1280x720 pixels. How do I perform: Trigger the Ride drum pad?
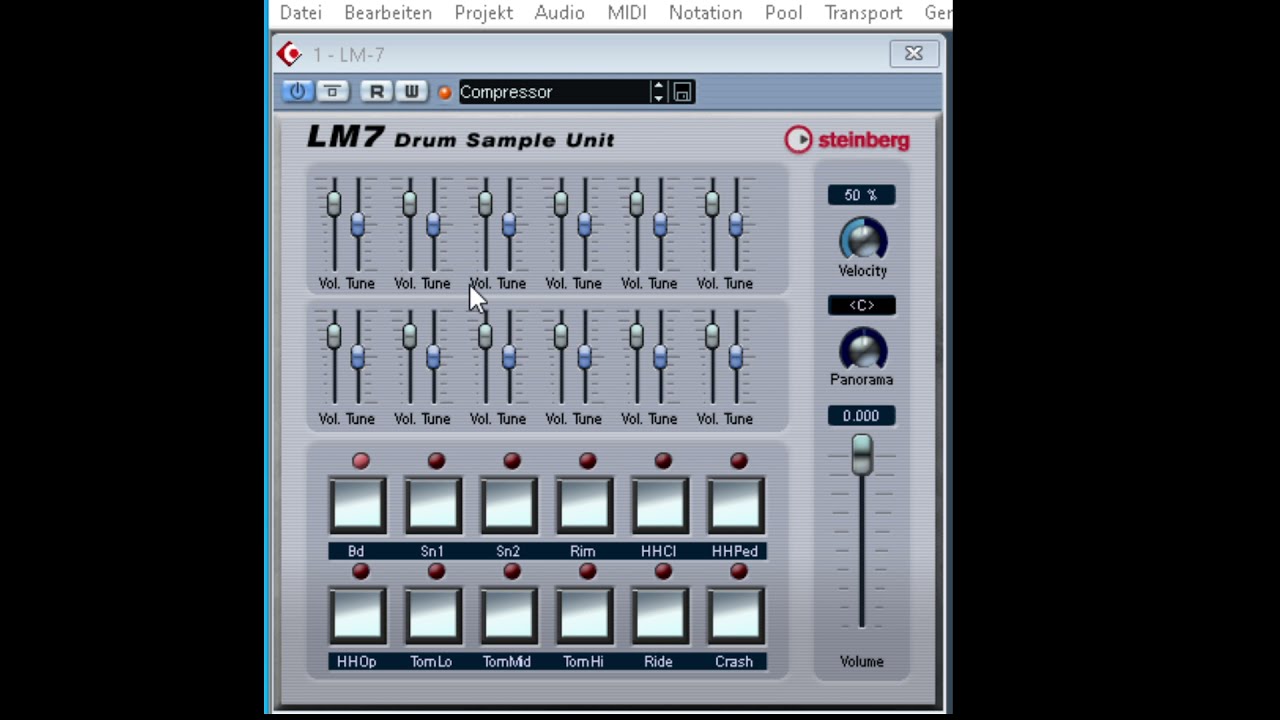click(x=660, y=616)
